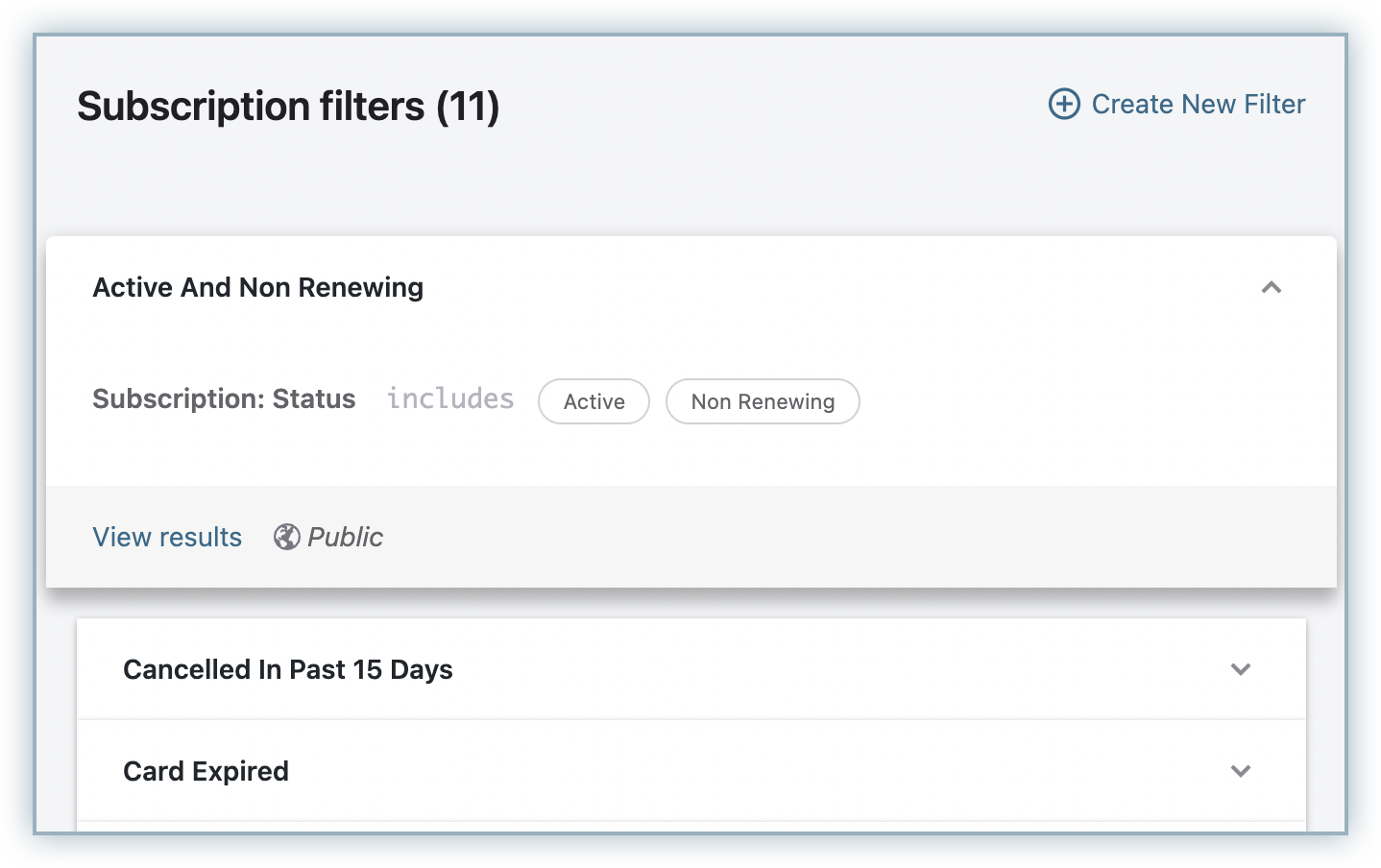This screenshot has width=1381, height=868.
Task: Click the Subscription filters page heading
Action: (x=251, y=106)
